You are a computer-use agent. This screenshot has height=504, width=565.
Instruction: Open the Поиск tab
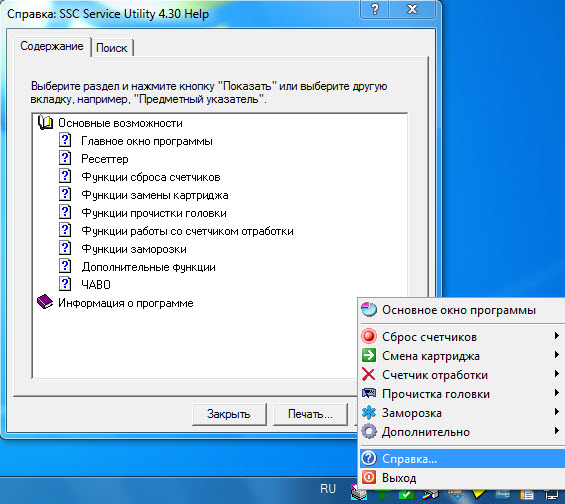112,48
